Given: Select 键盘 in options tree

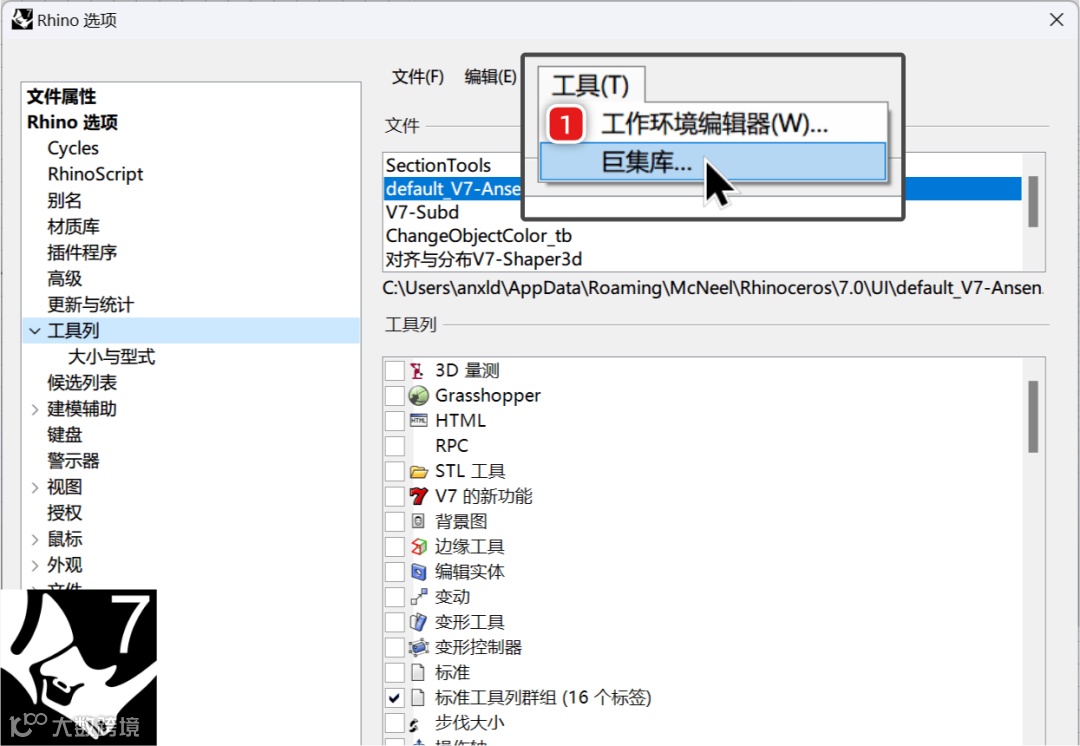Looking at the screenshot, I should tap(65, 435).
